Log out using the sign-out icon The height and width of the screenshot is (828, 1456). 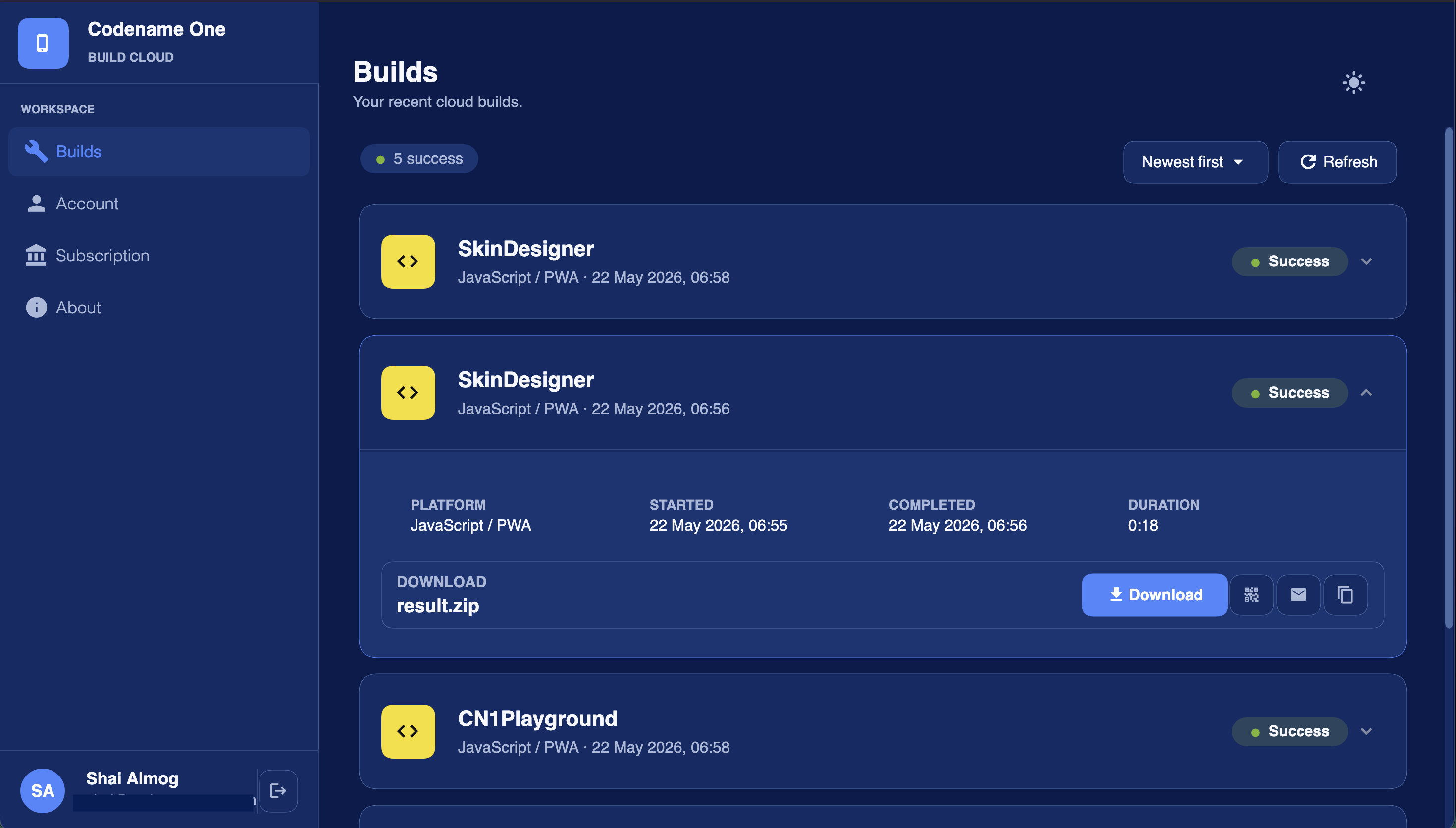[x=278, y=790]
